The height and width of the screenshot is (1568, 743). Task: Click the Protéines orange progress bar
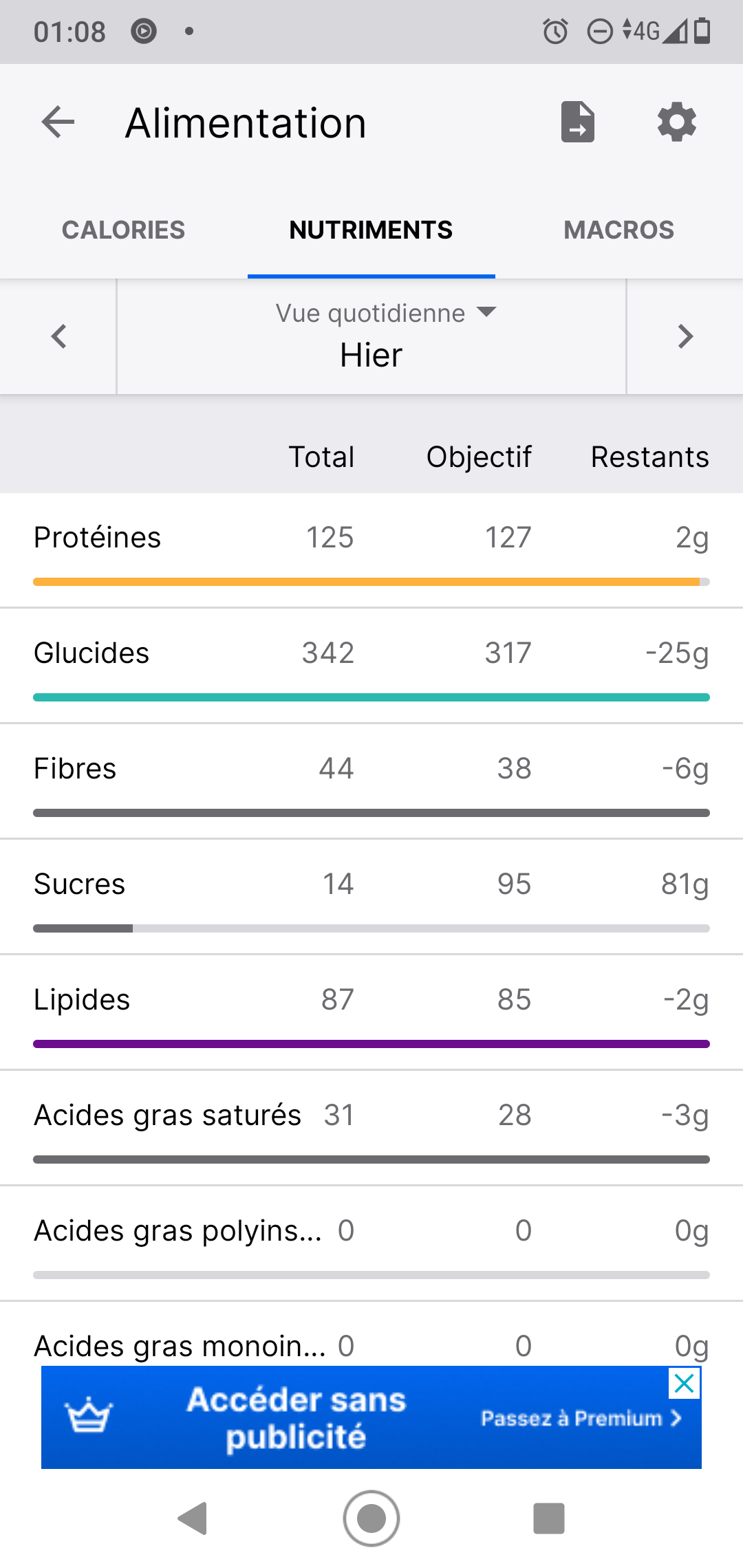(371, 582)
